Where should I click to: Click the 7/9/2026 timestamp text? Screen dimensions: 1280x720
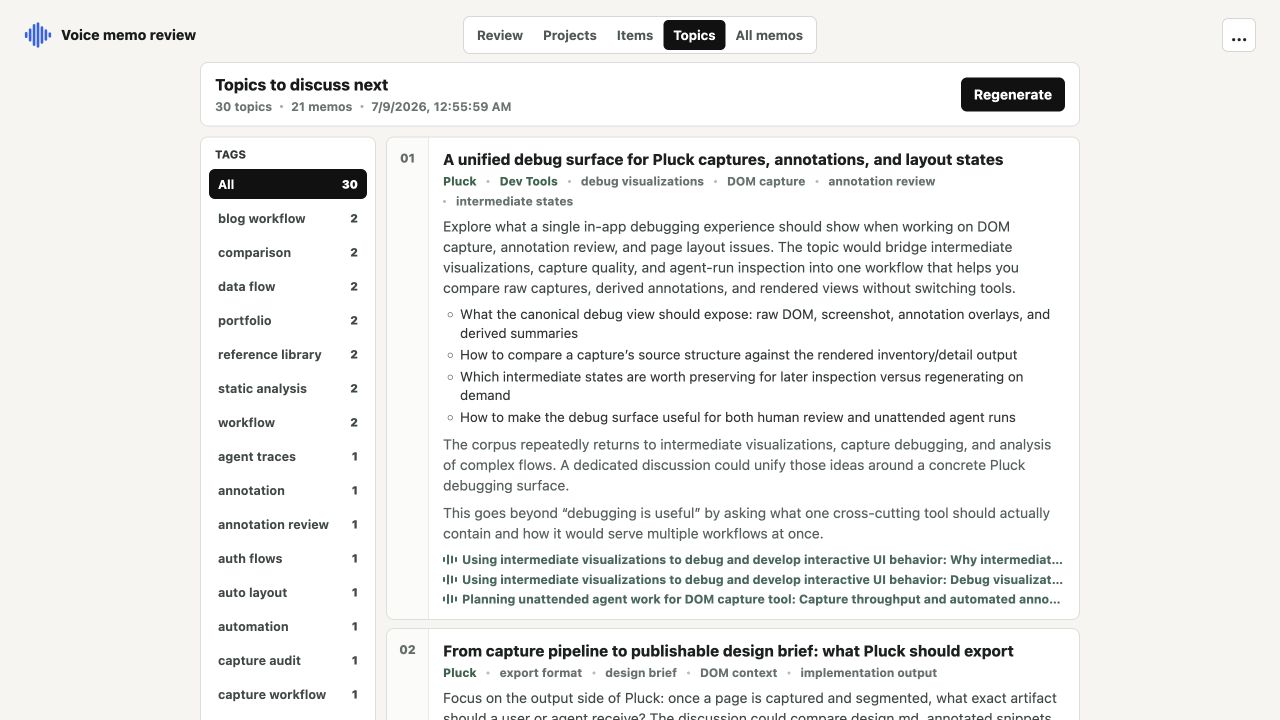pos(441,107)
